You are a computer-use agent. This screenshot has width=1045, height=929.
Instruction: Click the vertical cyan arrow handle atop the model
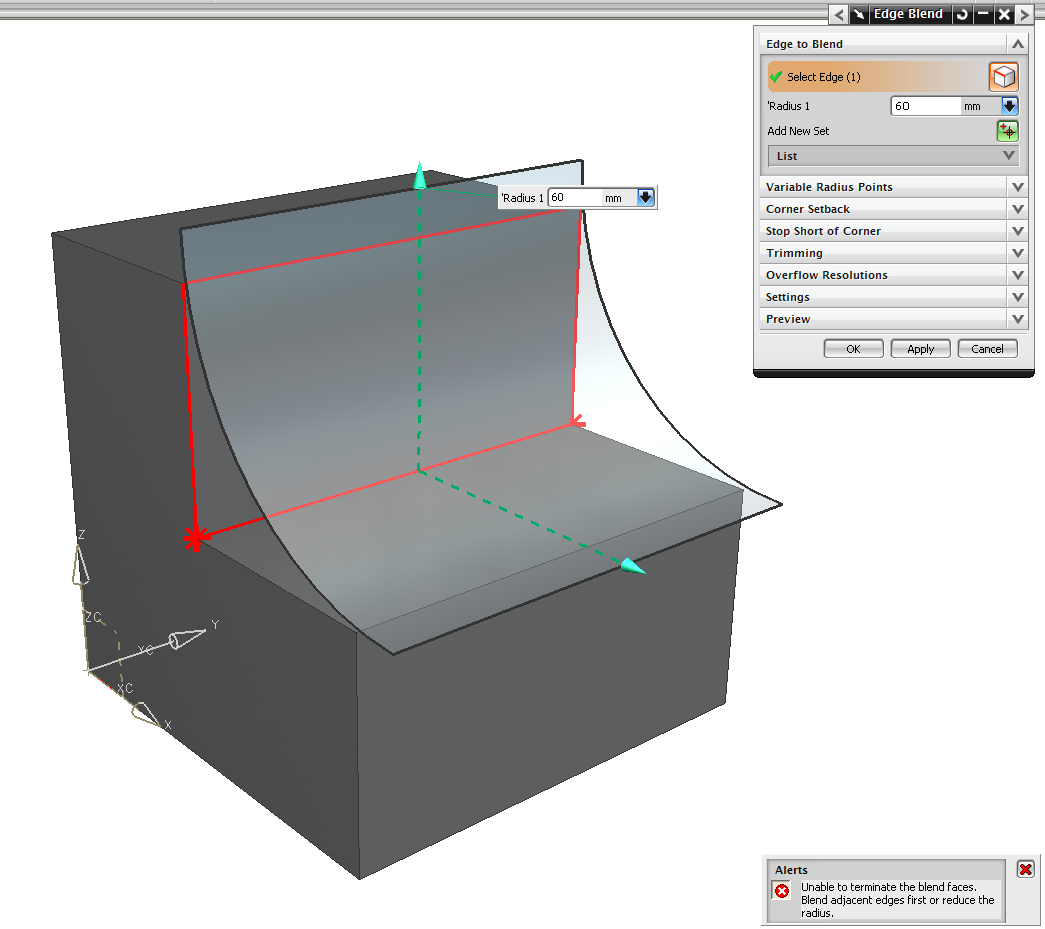[420, 175]
